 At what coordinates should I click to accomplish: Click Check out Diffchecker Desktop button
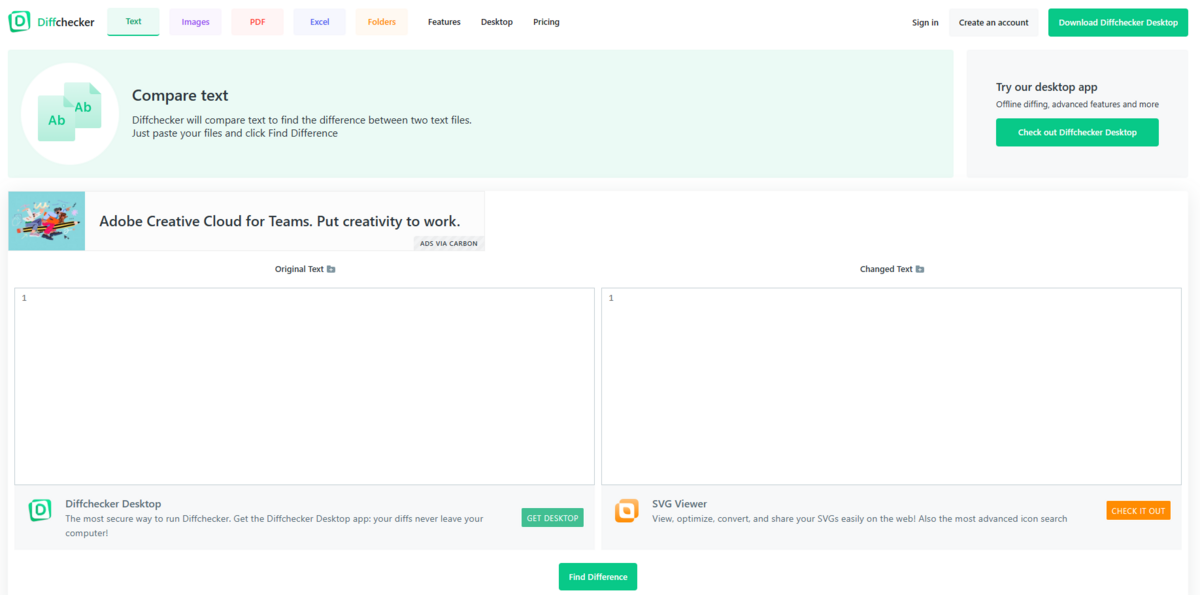point(1077,132)
